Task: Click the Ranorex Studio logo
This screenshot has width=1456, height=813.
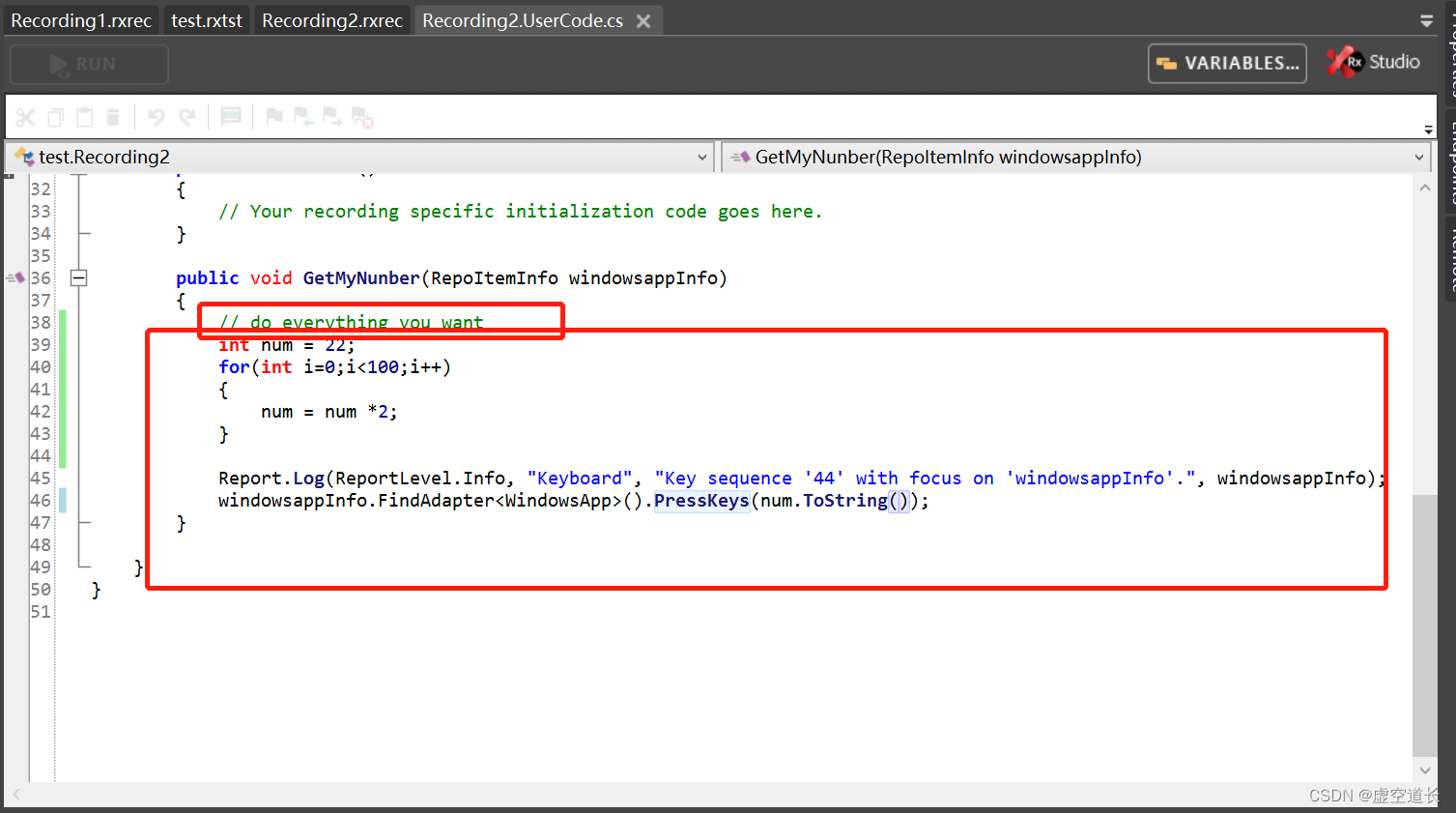Action: (x=1373, y=62)
